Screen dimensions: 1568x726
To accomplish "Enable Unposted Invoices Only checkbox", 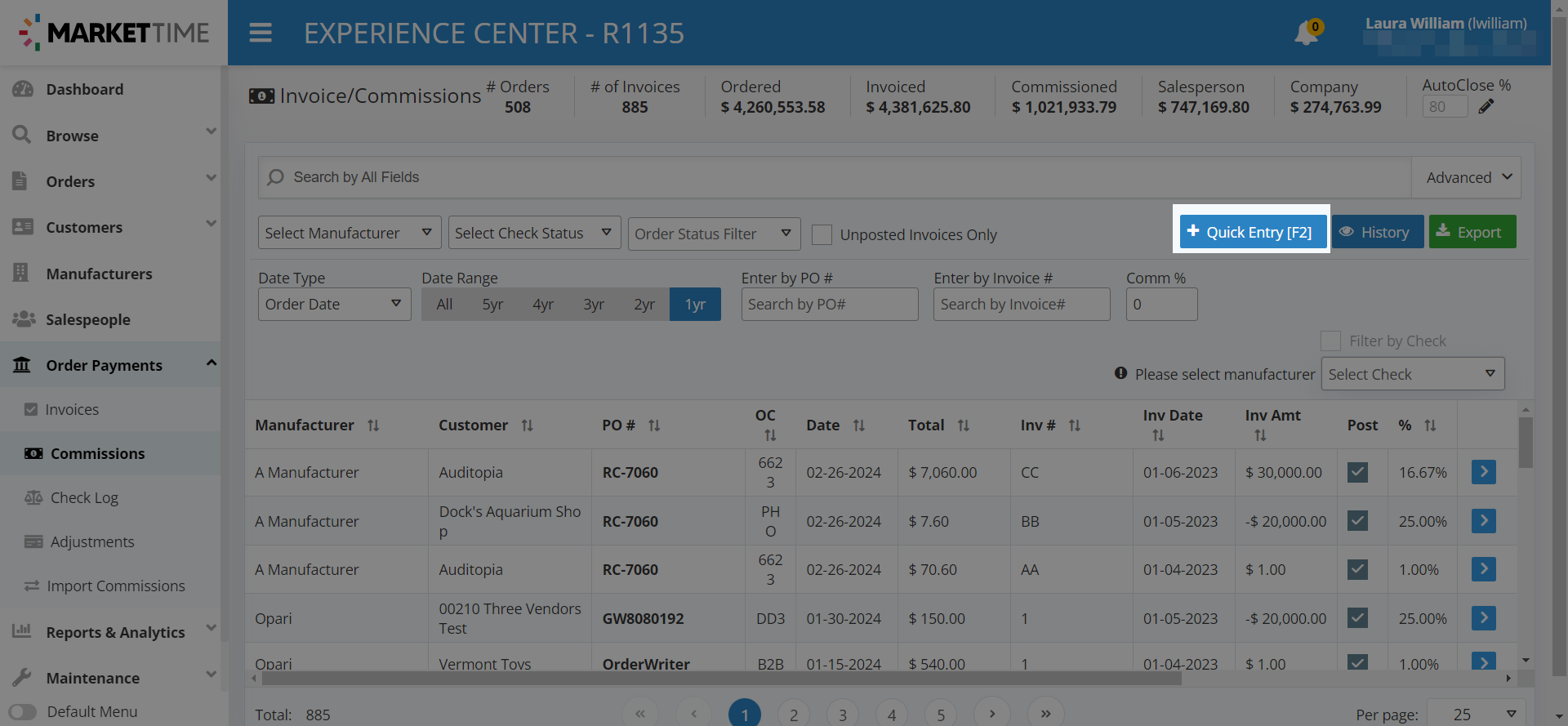I will (x=822, y=235).
